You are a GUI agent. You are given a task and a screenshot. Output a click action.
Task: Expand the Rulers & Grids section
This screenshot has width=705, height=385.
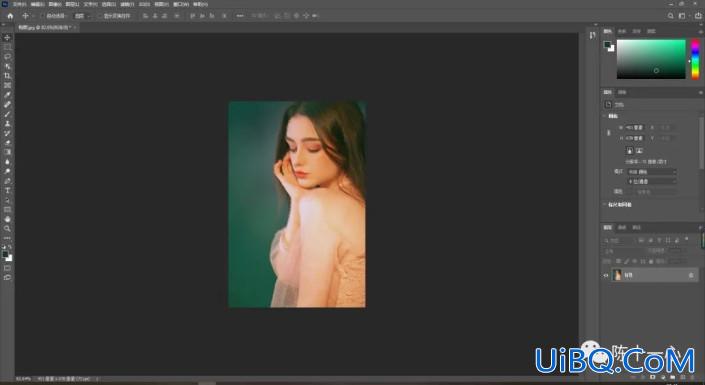pos(605,205)
